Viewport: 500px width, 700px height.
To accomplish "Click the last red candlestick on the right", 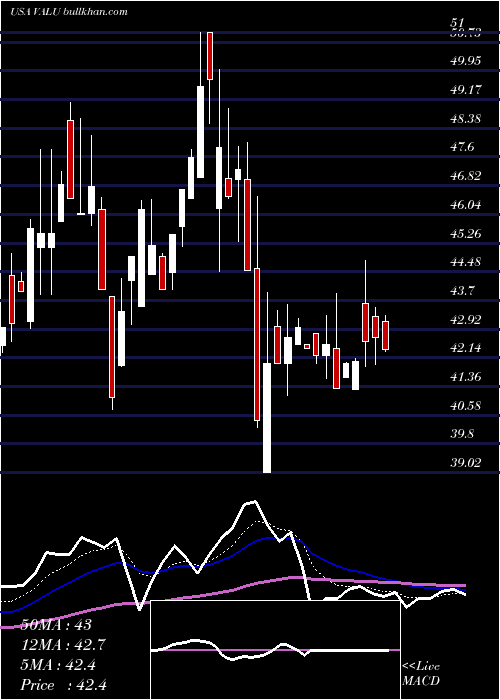I will (385, 335).
